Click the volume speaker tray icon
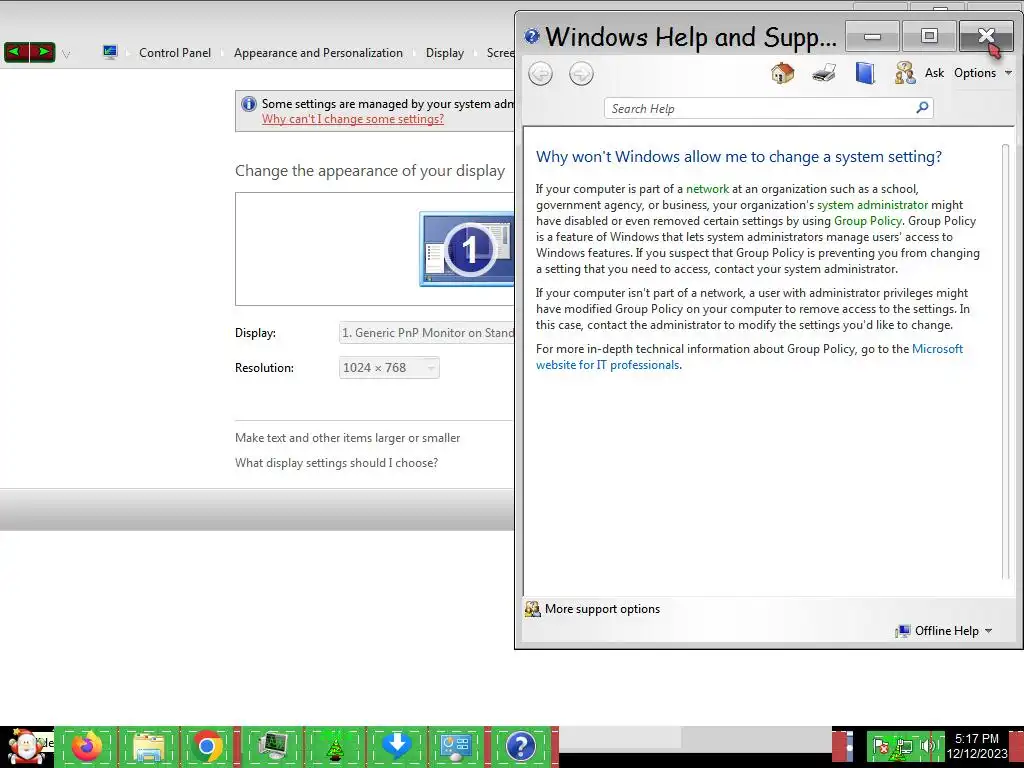This screenshot has width=1024, height=768. click(927, 746)
